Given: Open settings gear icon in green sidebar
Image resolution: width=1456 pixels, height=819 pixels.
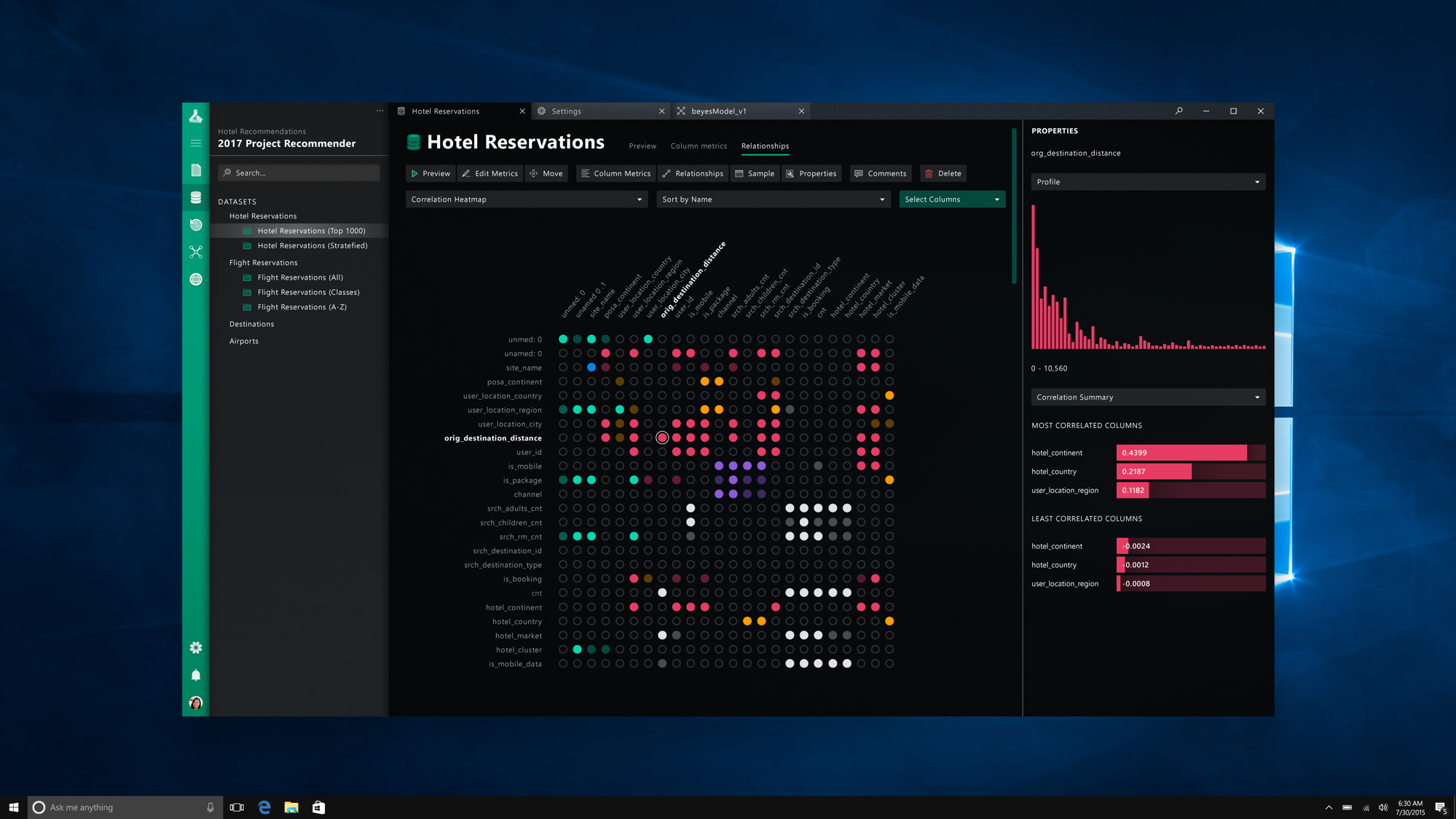Looking at the screenshot, I should click(196, 647).
